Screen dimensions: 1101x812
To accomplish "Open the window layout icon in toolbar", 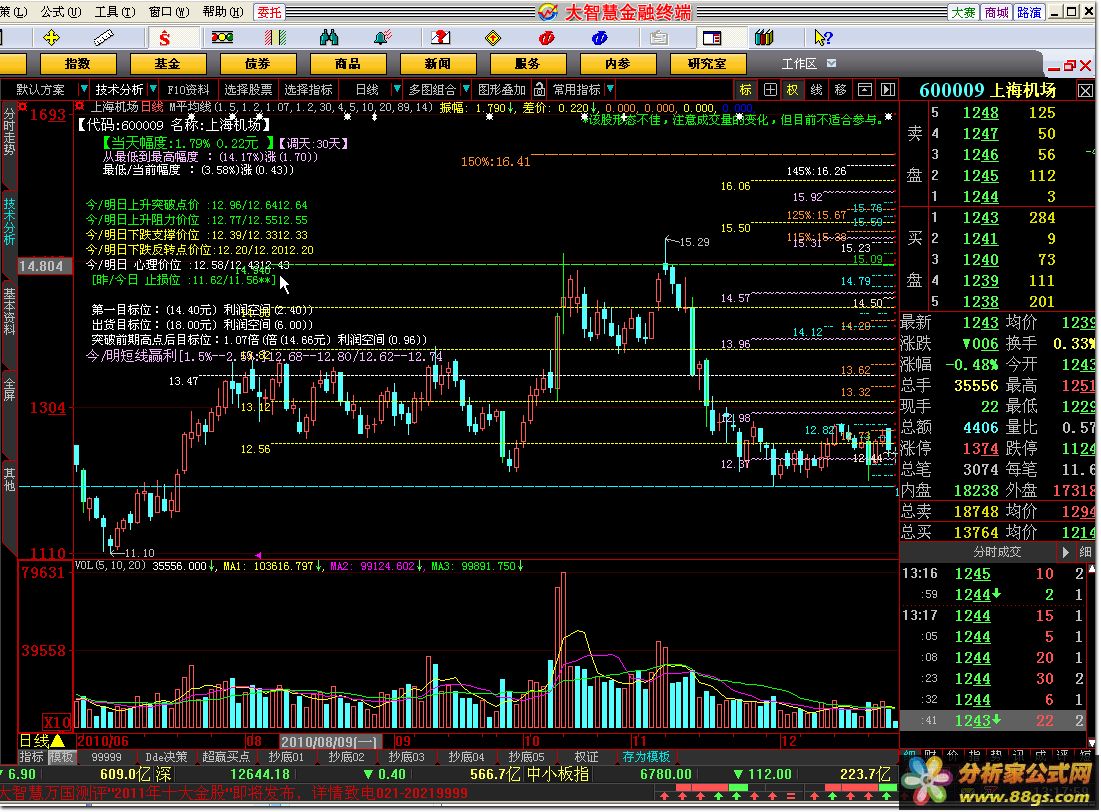I will point(712,37).
